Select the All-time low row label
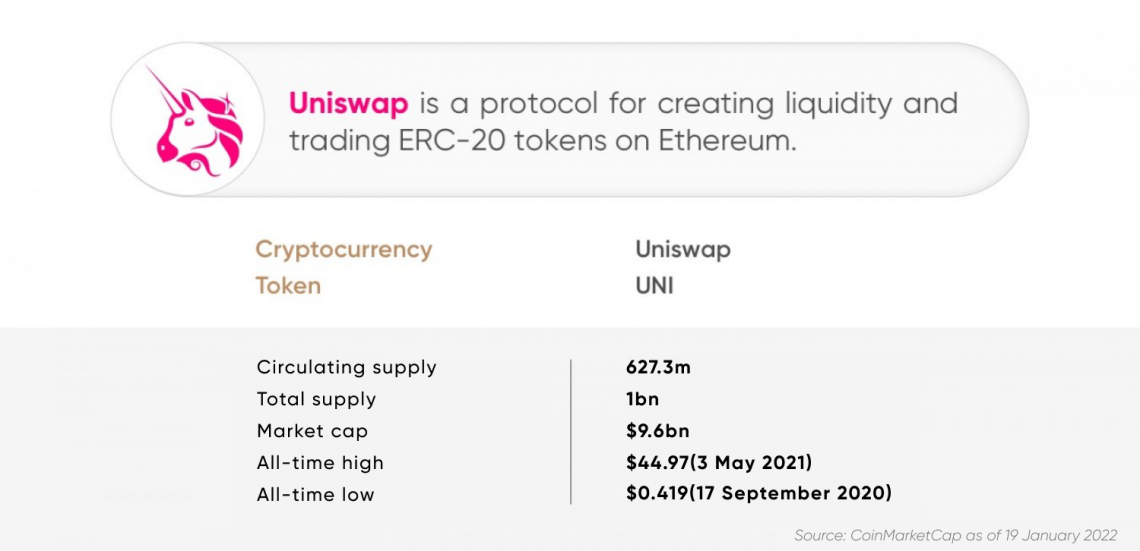 (x=316, y=495)
